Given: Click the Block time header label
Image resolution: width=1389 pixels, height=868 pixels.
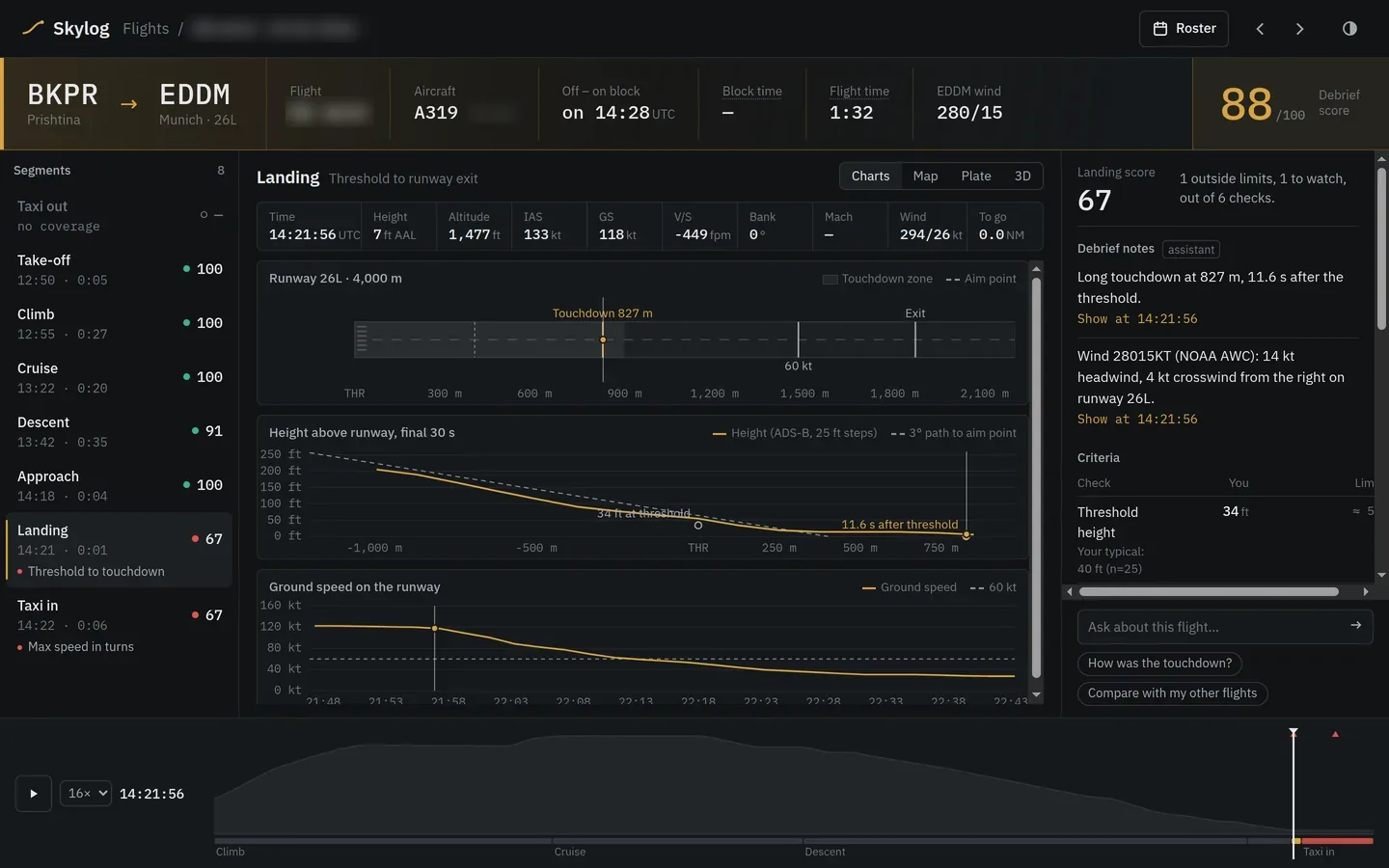Looking at the screenshot, I should 752,92.
